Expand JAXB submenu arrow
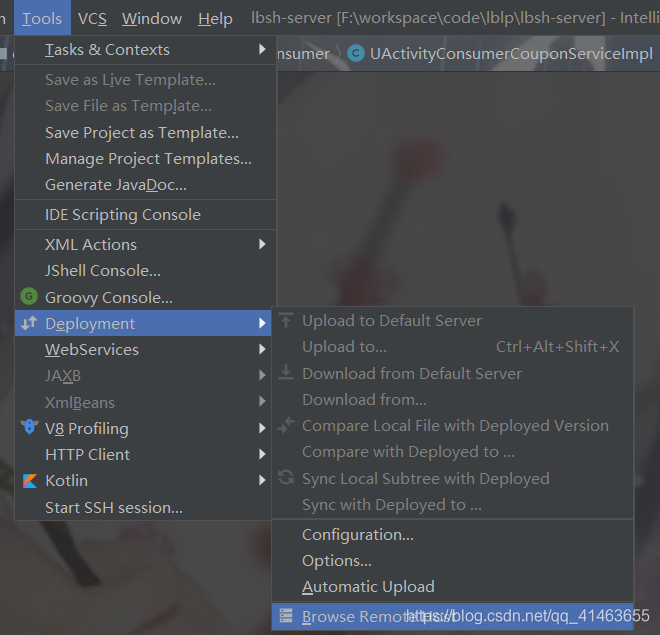The height and width of the screenshot is (635, 660). [262, 375]
